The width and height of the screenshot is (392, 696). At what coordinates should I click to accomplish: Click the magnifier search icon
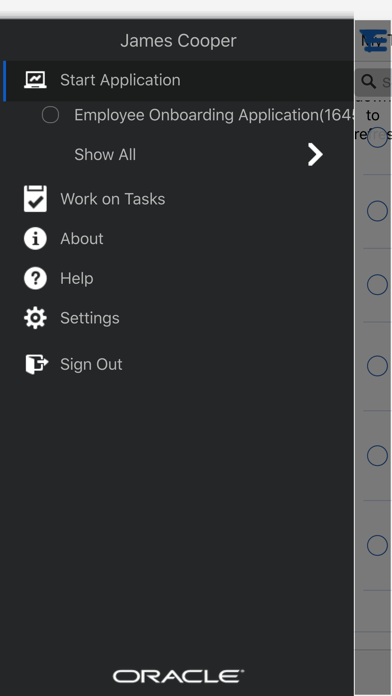368,81
